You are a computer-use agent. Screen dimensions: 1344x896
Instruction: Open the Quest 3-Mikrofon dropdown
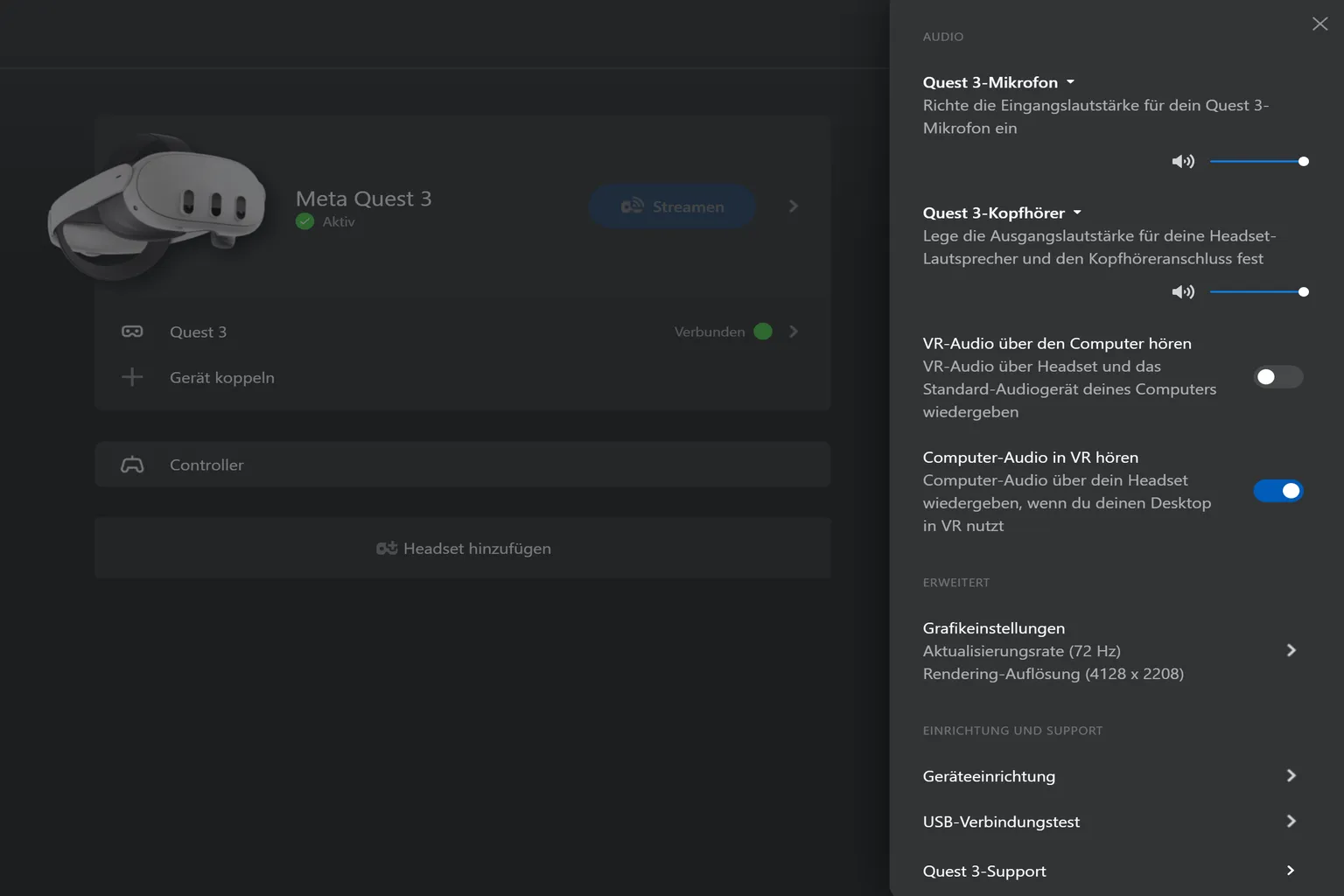(x=998, y=82)
